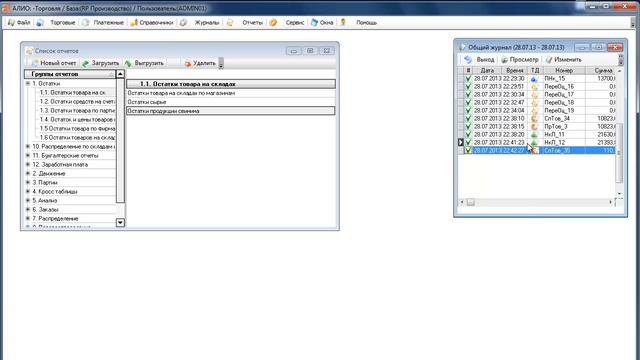Expand the 12. Заработная плата group

coord(28,164)
